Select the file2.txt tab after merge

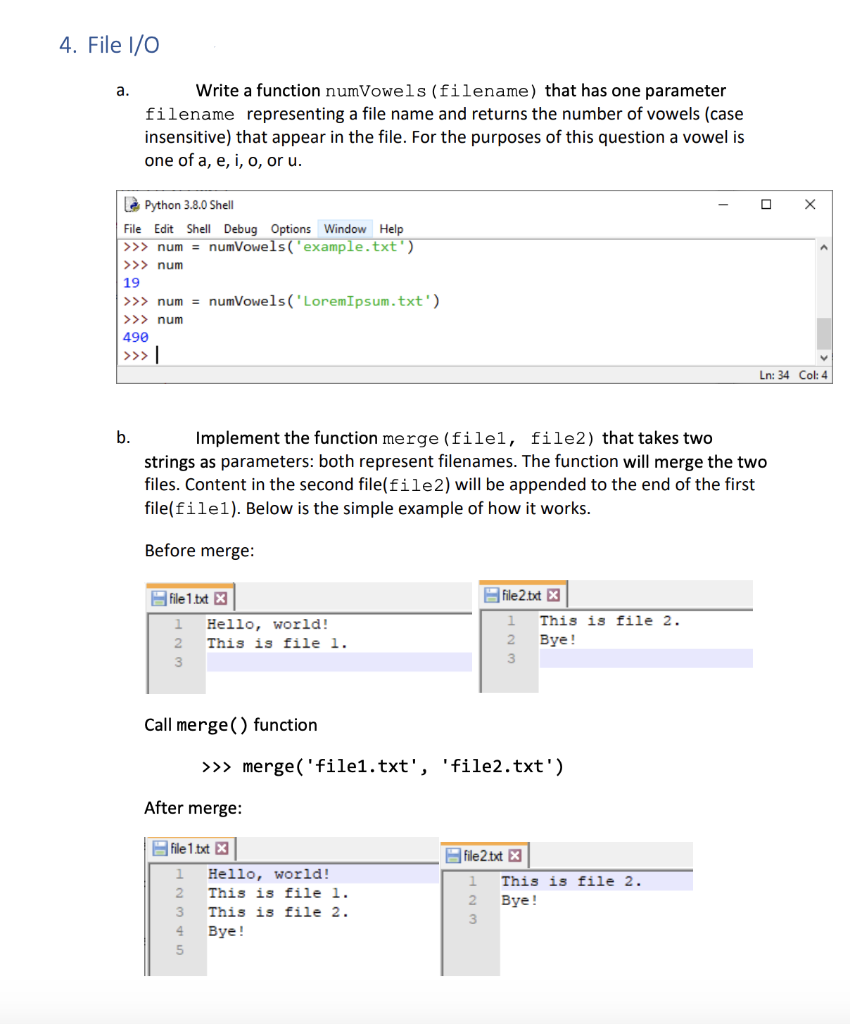(x=485, y=855)
